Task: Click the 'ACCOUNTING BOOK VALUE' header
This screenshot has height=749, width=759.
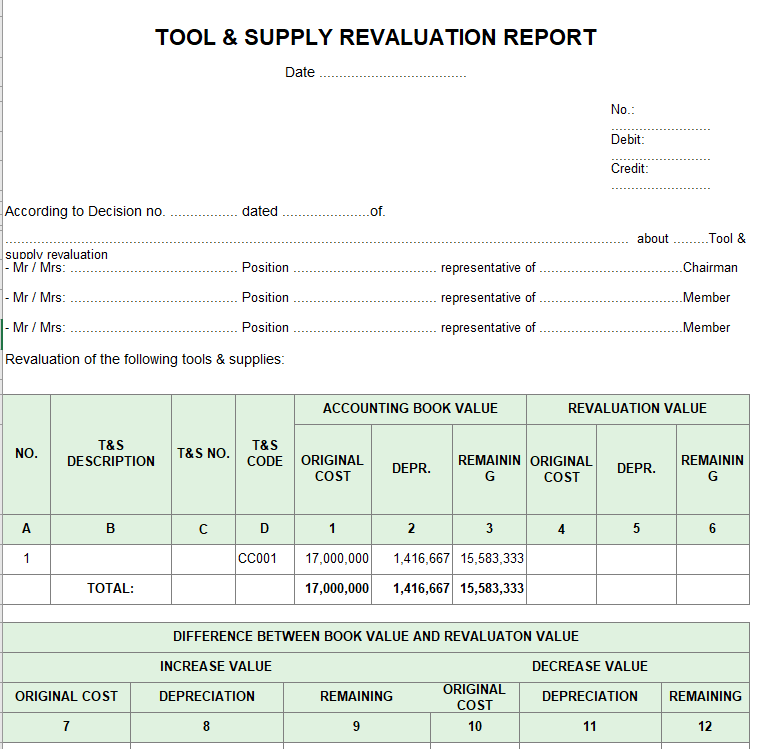Action: 410,409
